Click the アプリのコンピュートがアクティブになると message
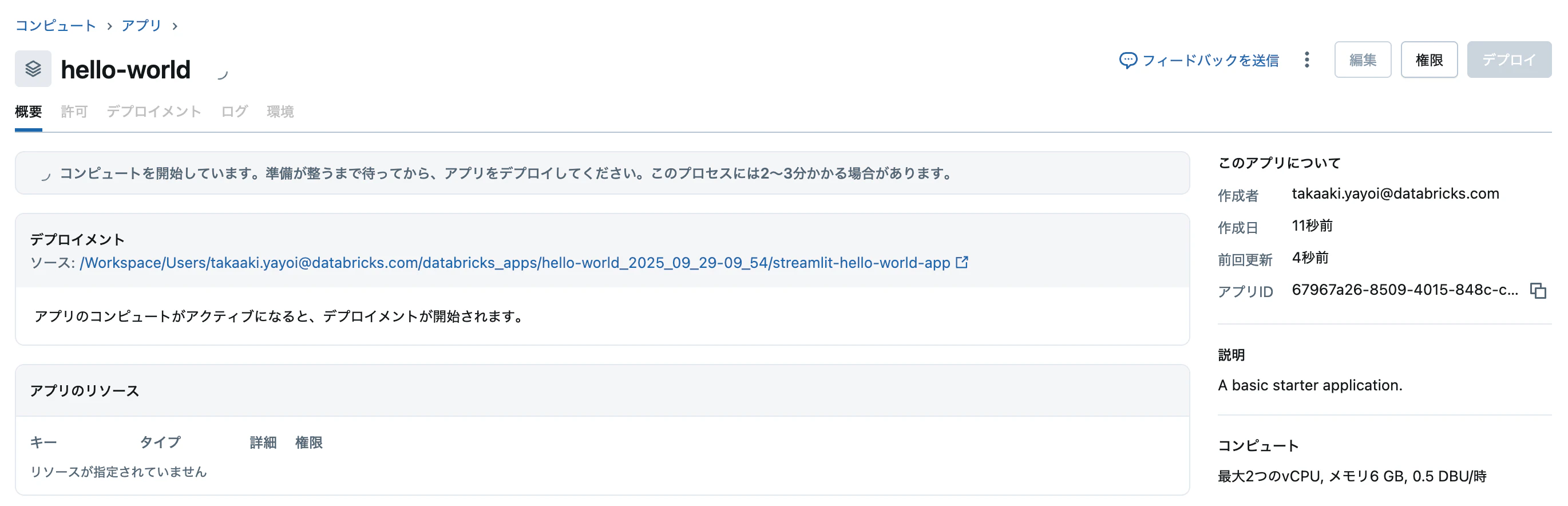 coord(280,317)
